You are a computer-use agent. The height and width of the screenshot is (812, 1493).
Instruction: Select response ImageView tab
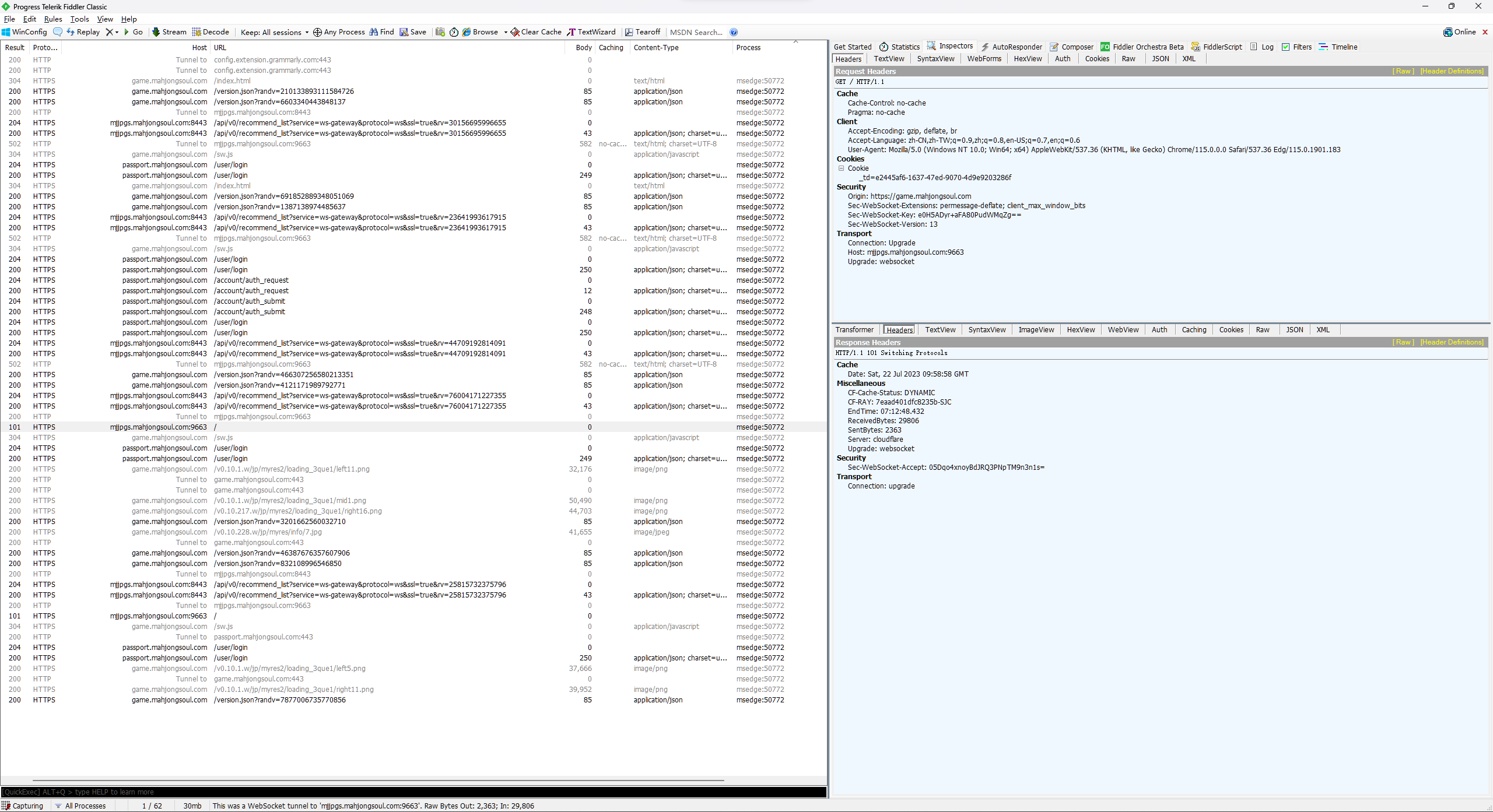[1036, 330]
